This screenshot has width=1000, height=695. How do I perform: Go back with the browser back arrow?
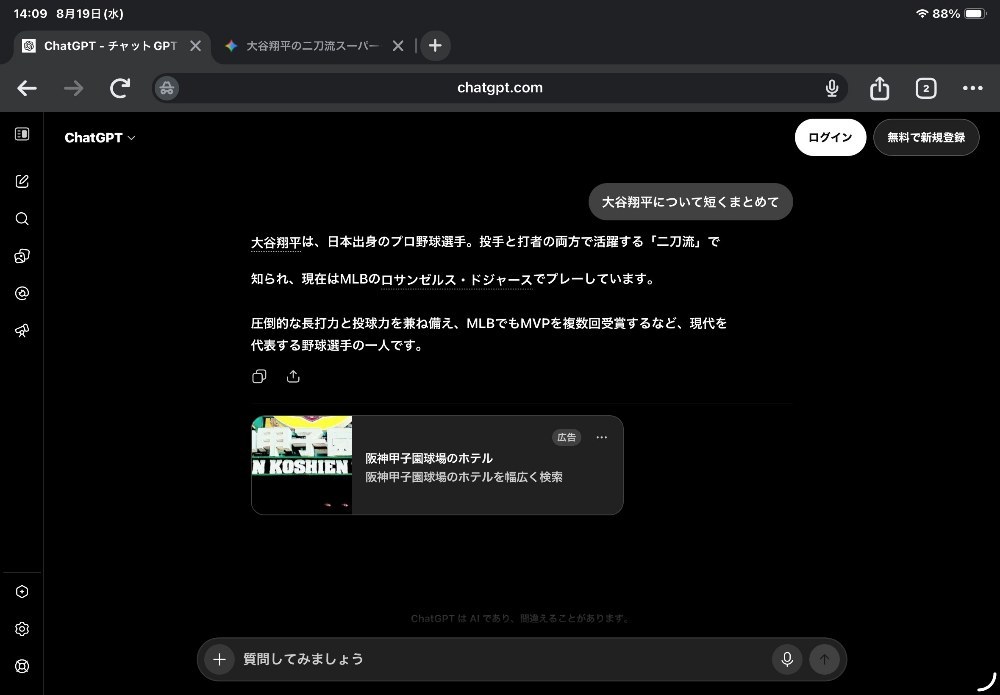coord(27,88)
